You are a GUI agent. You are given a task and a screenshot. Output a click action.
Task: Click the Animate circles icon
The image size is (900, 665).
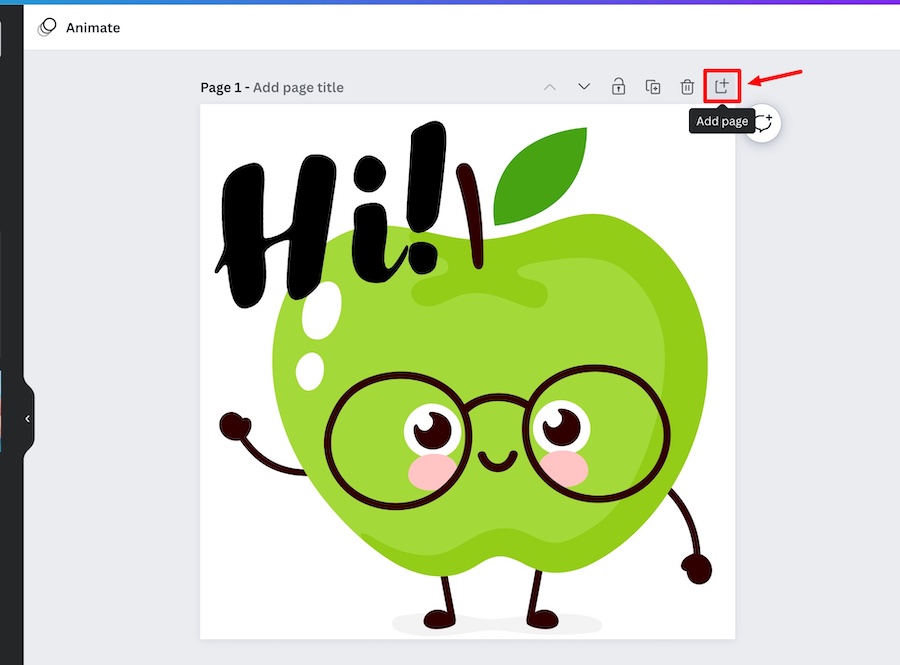[47, 27]
